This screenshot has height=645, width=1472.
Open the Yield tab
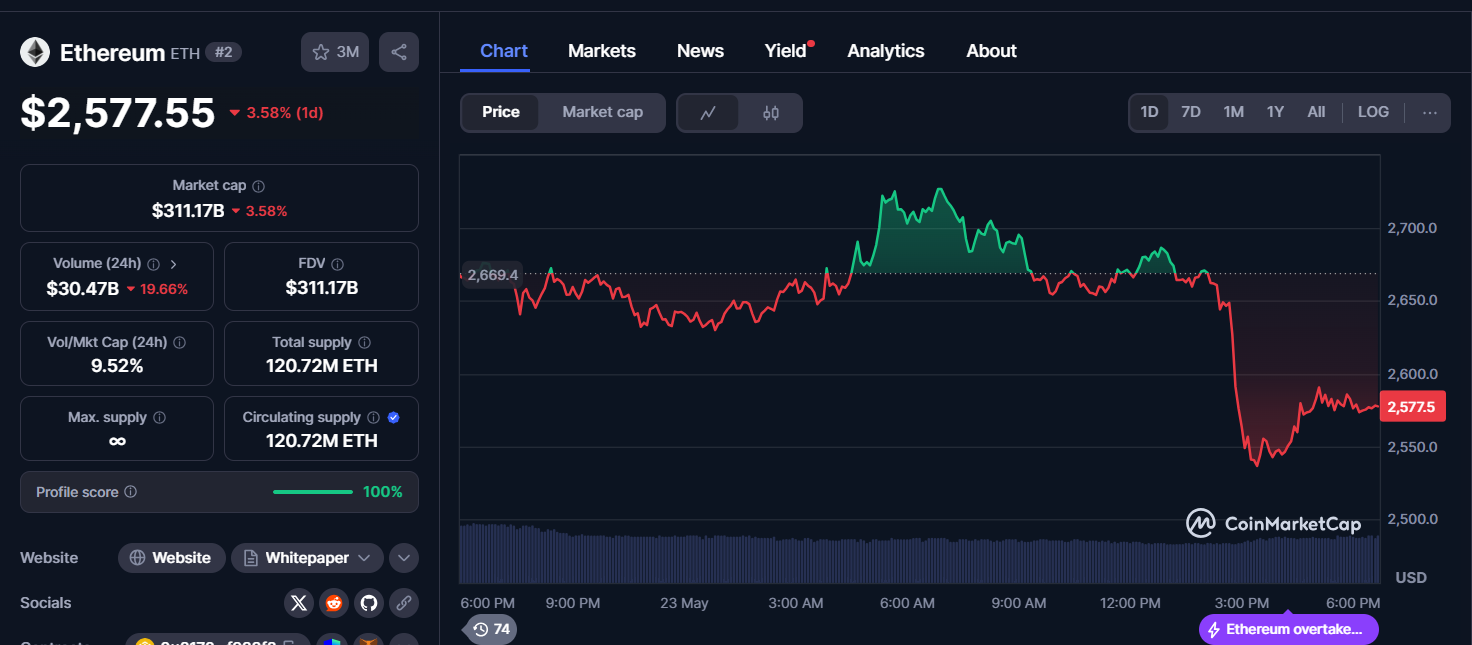click(786, 51)
